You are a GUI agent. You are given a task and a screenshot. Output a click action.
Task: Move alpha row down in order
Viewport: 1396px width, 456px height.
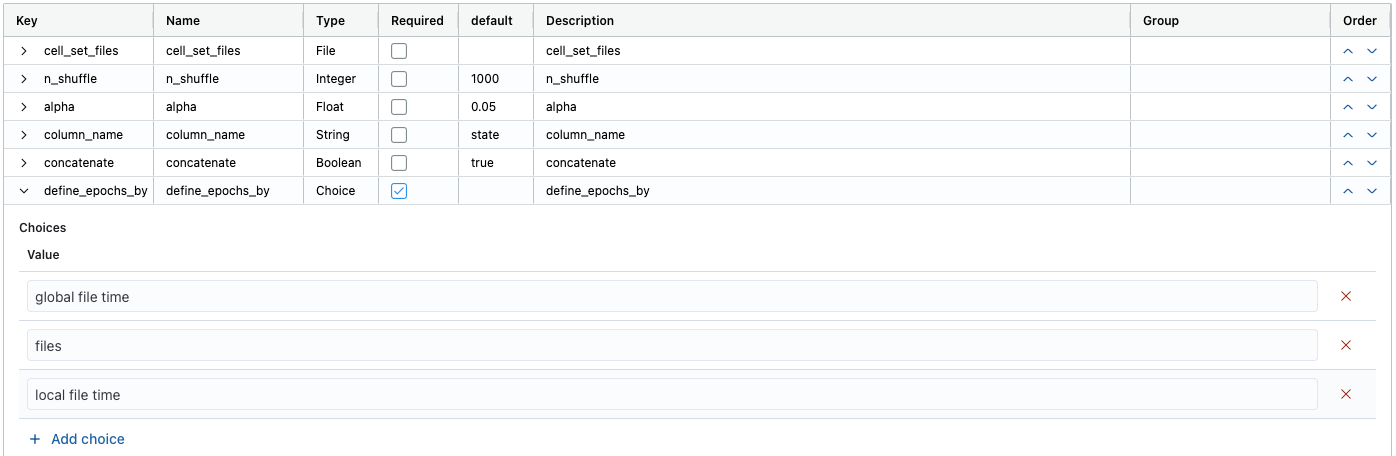coord(1372,107)
